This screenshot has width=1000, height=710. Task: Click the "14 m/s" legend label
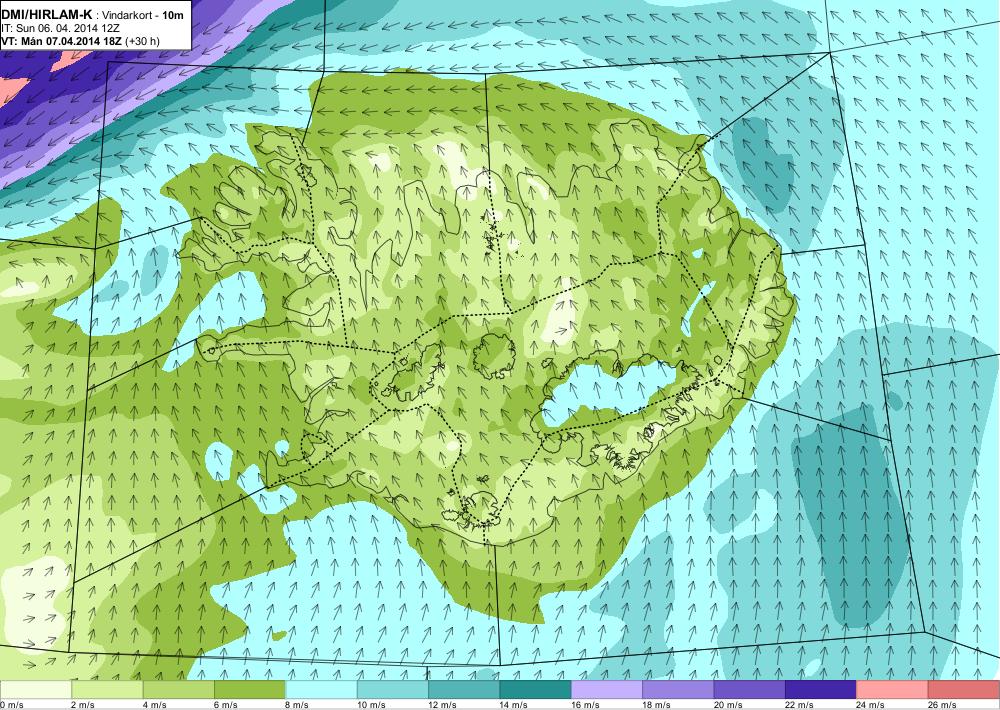(x=514, y=705)
